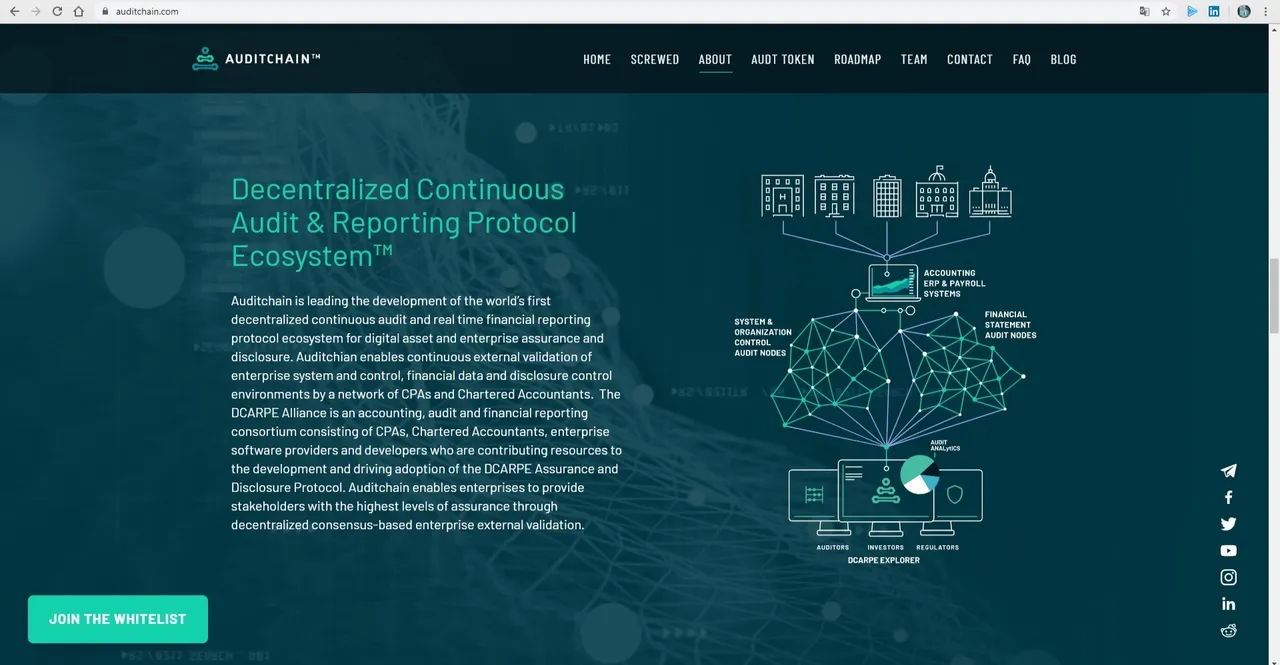Click the 'INVESTORS' diagram label
The height and width of the screenshot is (665, 1280).
point(885,547)
